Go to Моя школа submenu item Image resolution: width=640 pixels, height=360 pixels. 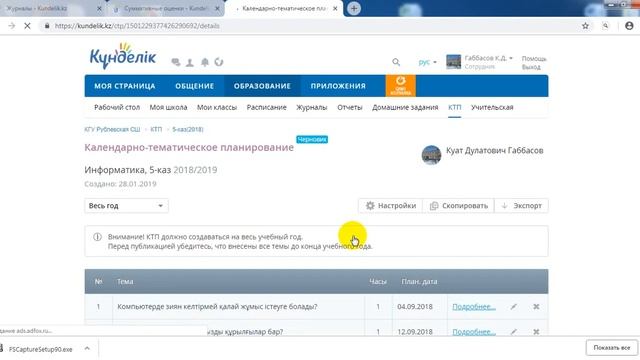[168, 107]
